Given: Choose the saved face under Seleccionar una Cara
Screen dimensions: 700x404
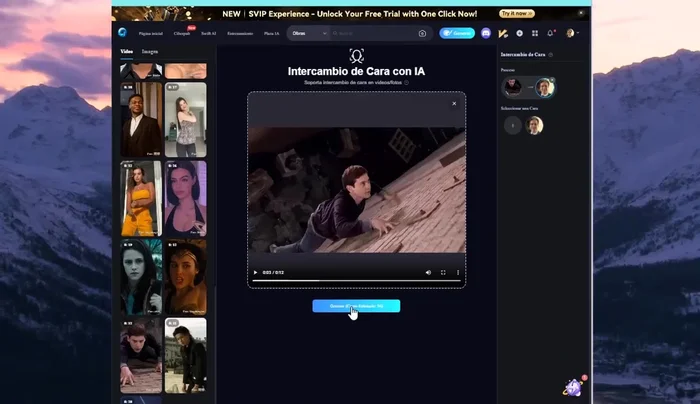Looking at the screenshot, I should [534, 125].
